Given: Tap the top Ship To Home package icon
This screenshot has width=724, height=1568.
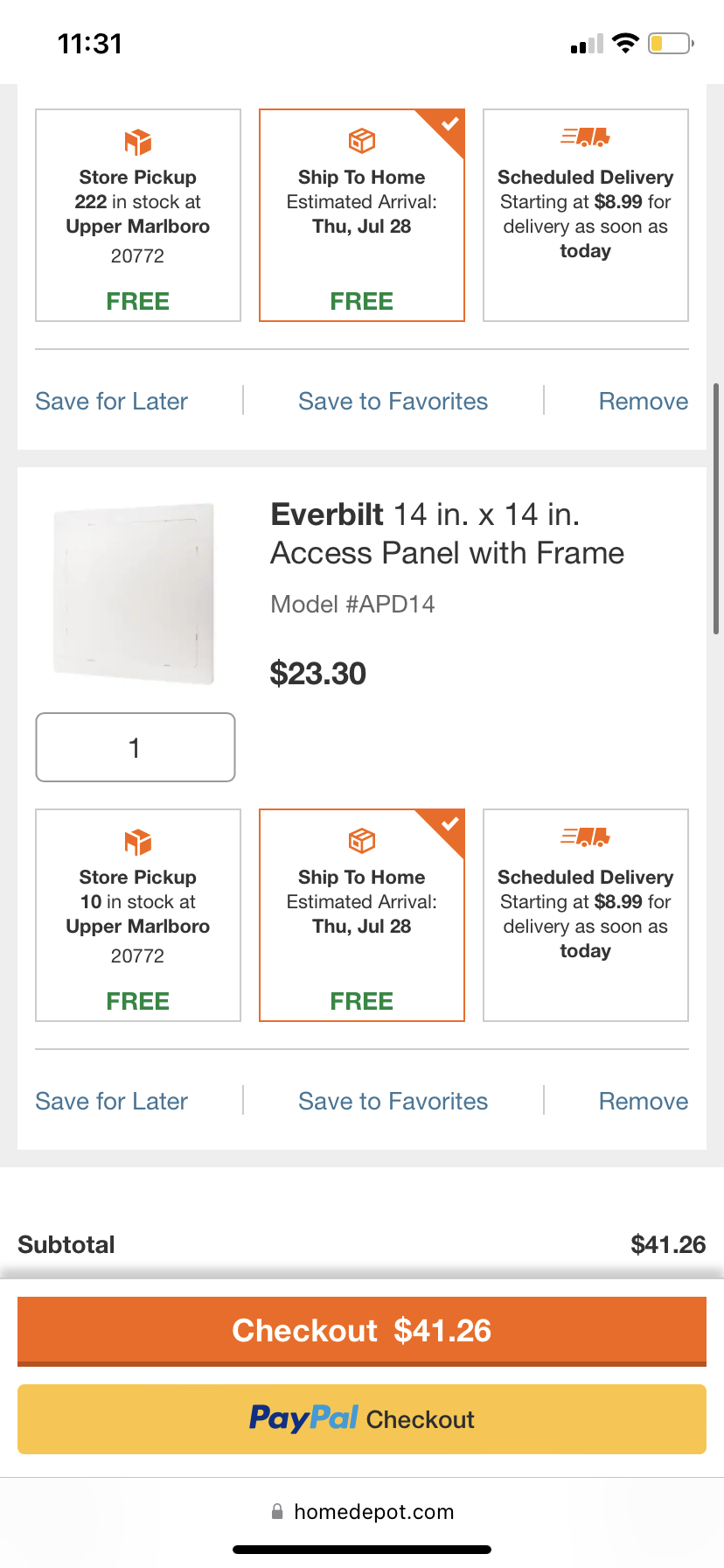Looking at the screenshot, I should pos(362,141).
